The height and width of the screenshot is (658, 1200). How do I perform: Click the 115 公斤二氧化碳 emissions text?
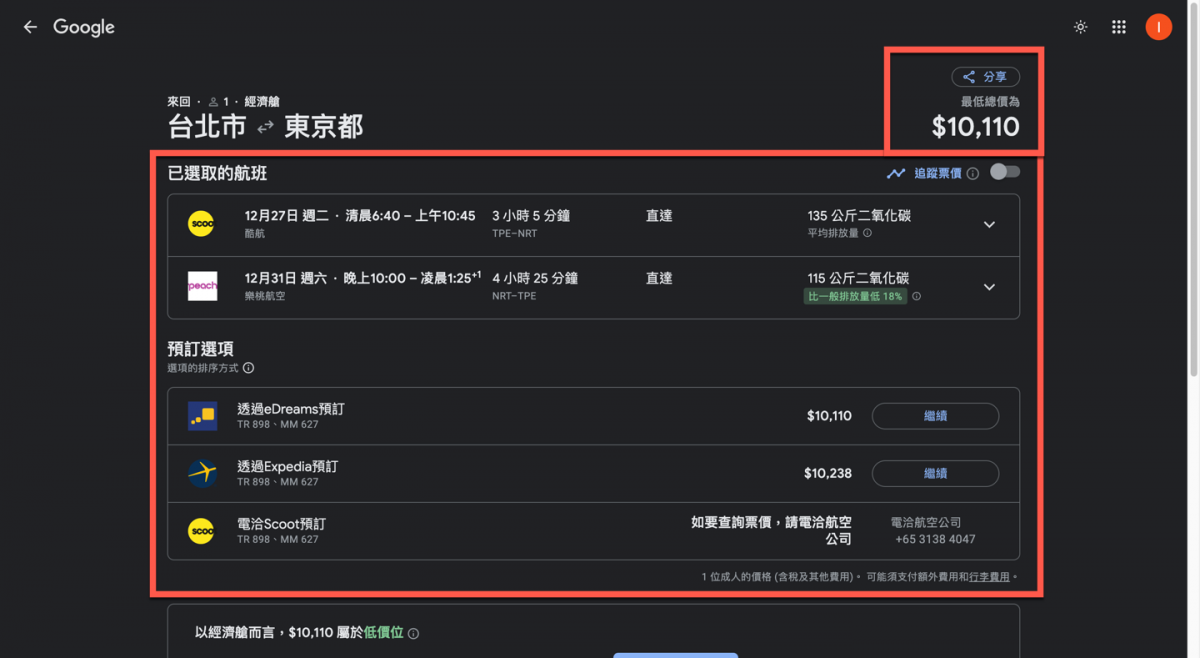tap(858, 278)
